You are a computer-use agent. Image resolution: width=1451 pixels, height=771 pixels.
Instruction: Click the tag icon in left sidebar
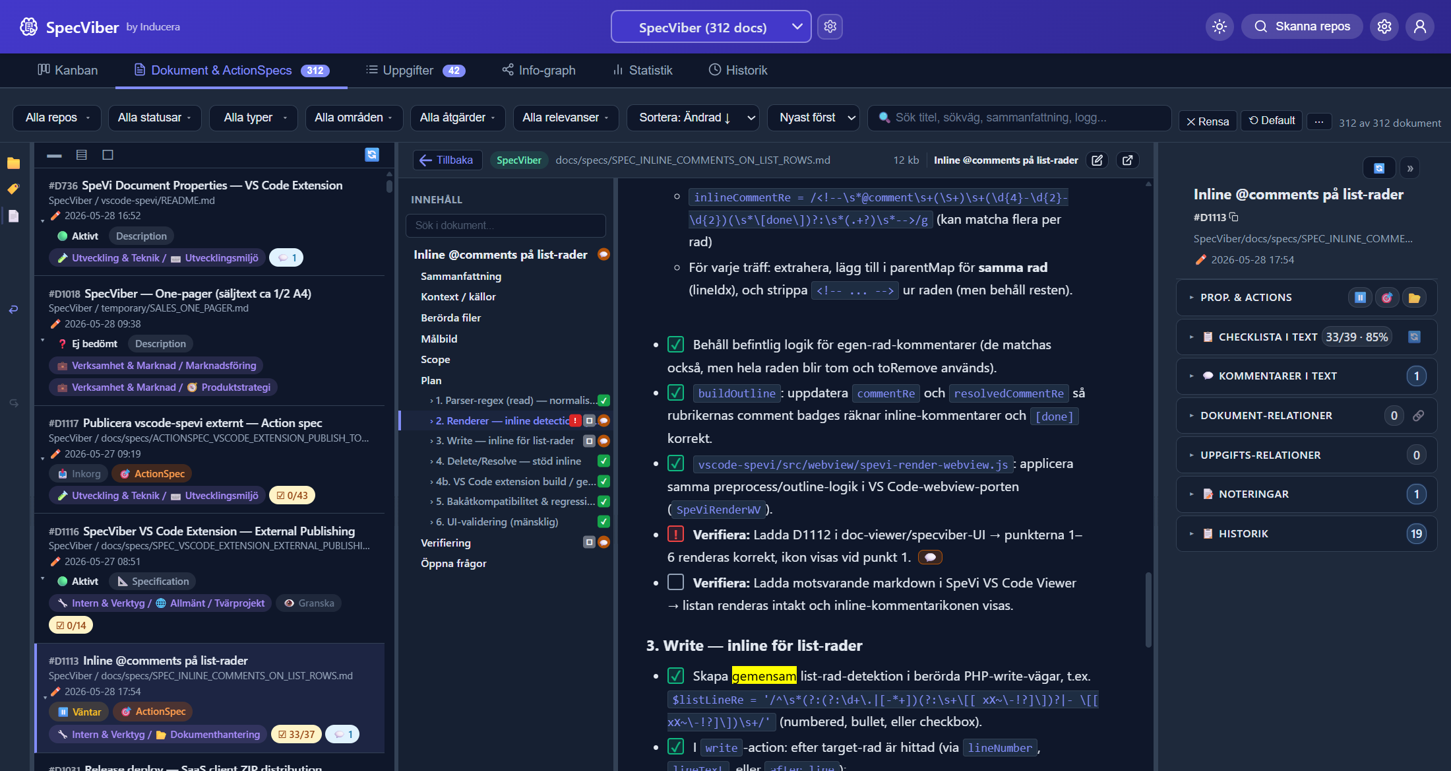(13, 189)
